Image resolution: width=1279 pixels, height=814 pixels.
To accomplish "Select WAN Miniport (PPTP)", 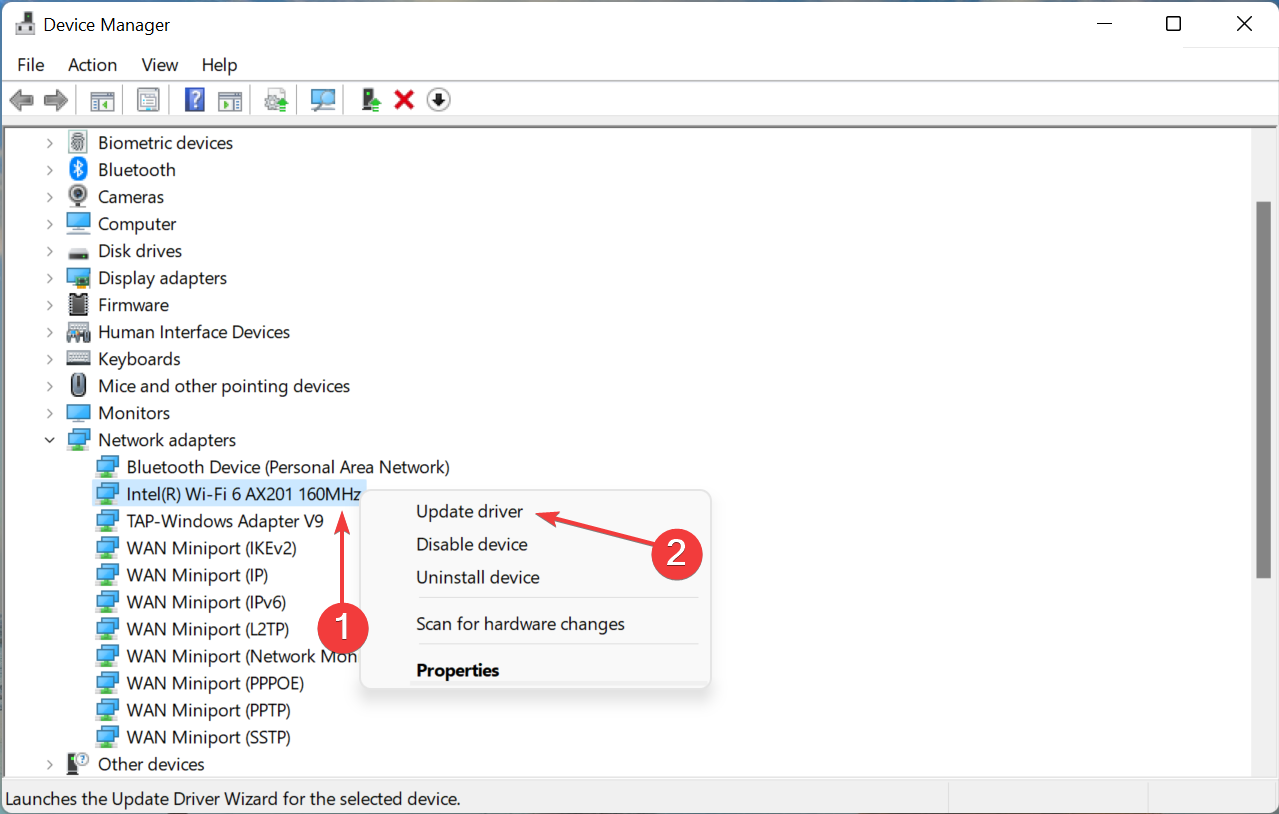I will tap(208, 710).
